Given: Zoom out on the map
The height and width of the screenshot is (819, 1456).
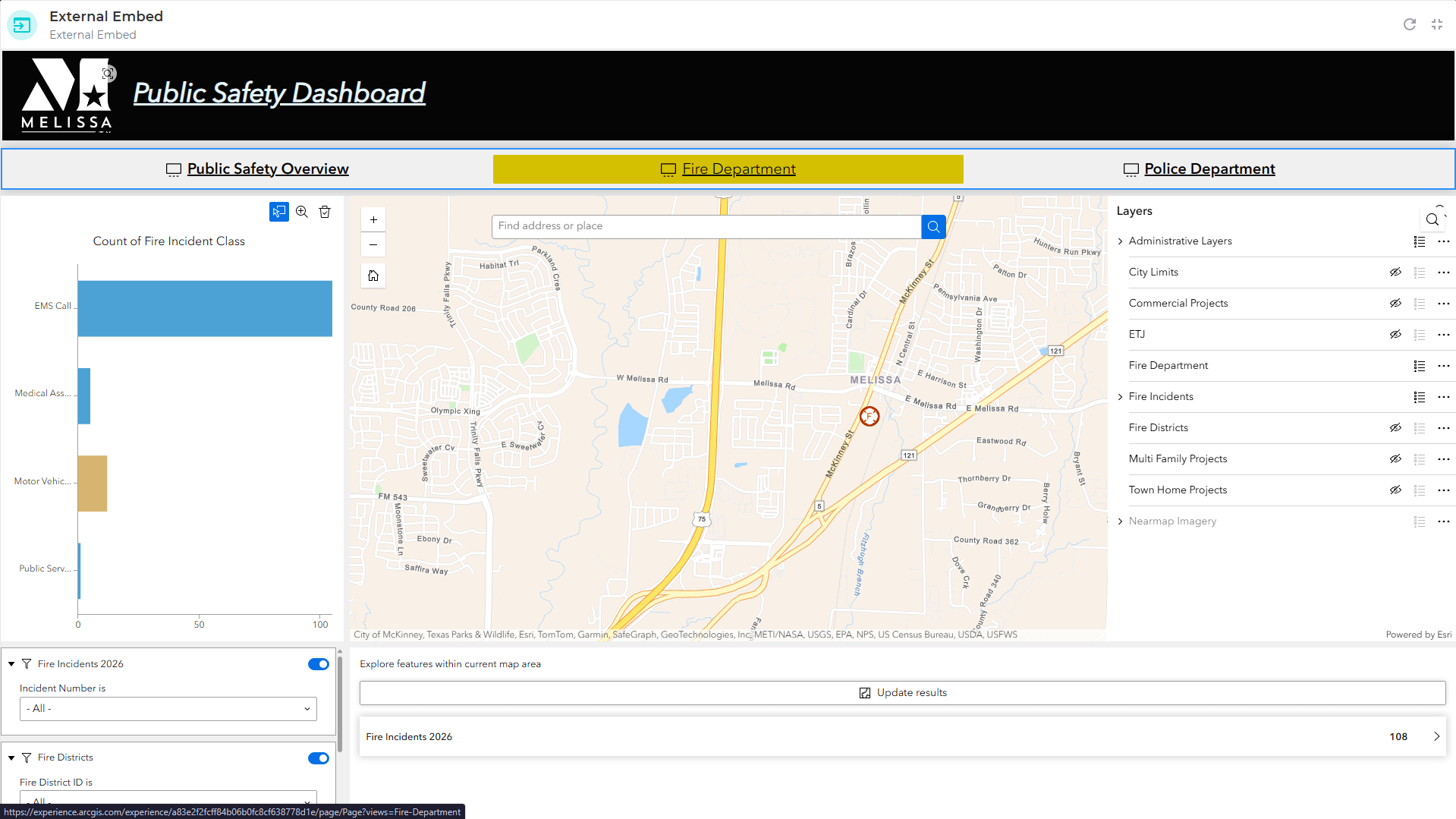Looking at the screenshot, I should point(373,244).
